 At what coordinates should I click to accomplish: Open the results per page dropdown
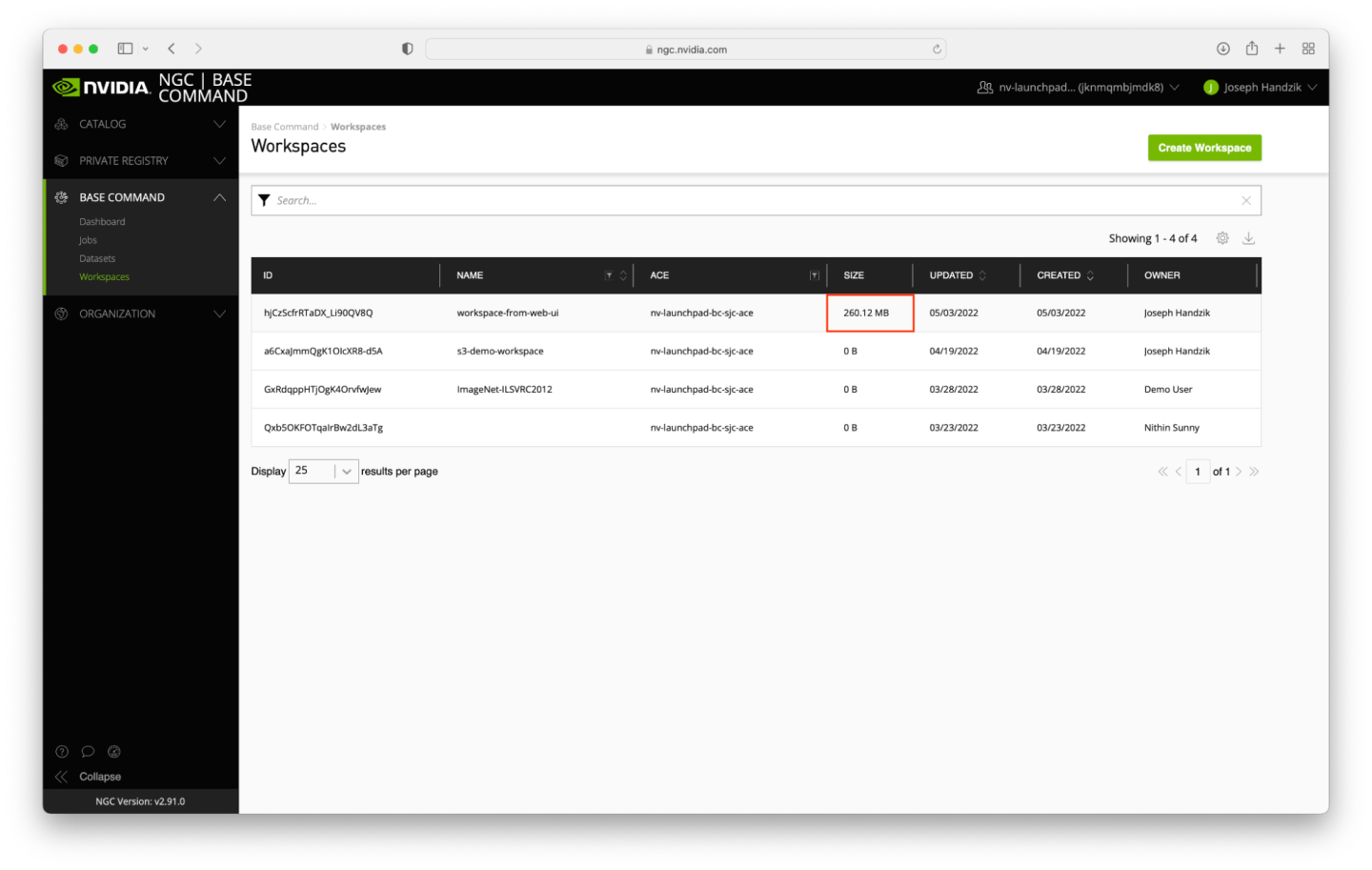tap(346, 472)
